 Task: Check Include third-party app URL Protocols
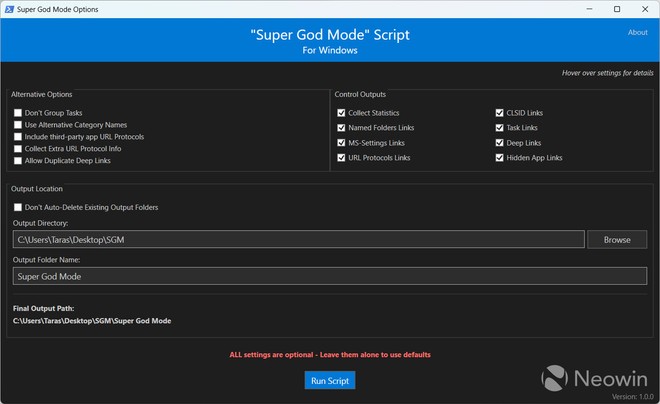18,137
